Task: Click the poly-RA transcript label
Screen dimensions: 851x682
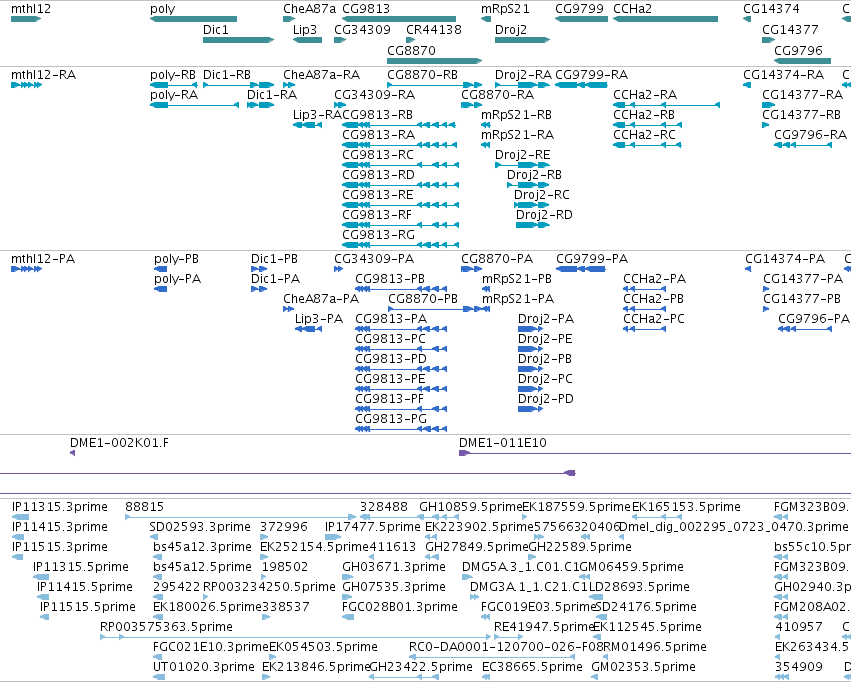Action: [174, 95]
